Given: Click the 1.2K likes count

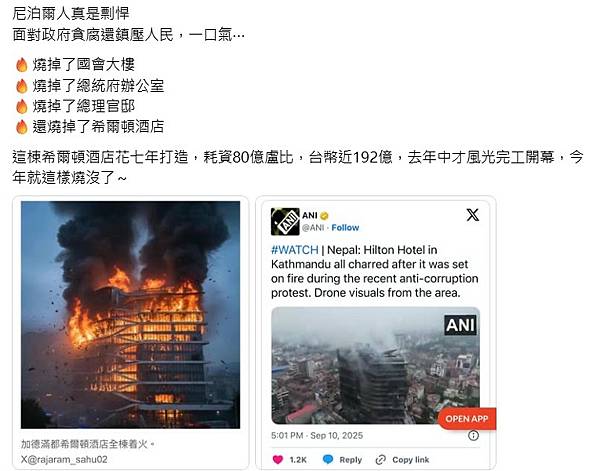Looking at the screenshot, I should [298, 460].
